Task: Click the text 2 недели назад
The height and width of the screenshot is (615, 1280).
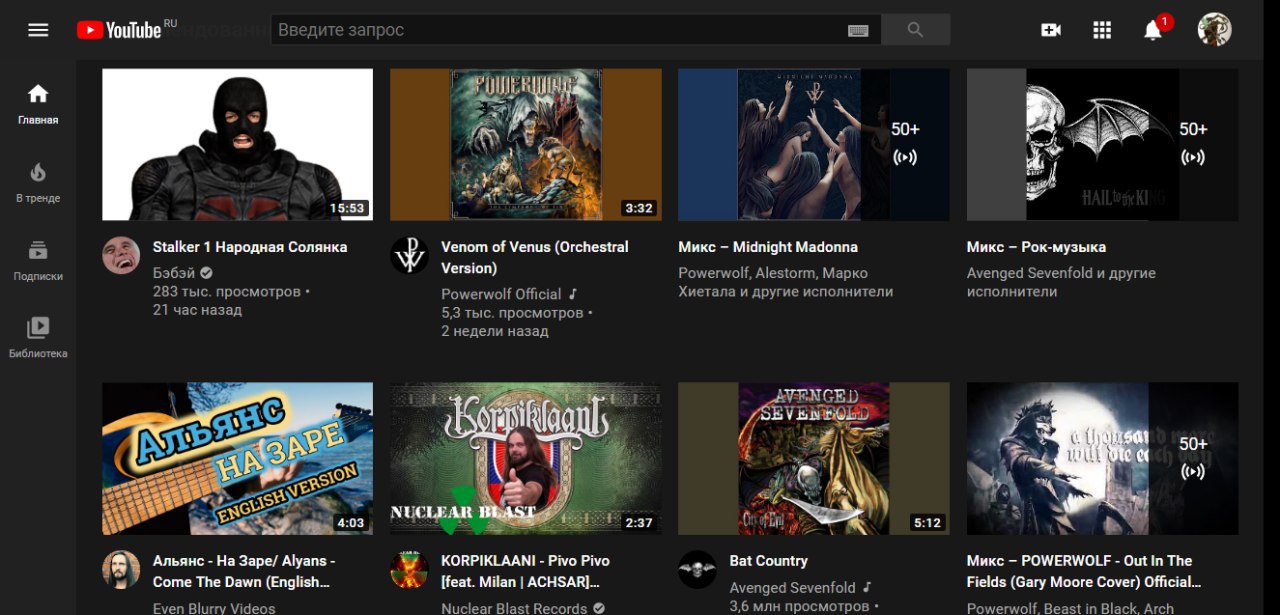Action: (495, 331)
